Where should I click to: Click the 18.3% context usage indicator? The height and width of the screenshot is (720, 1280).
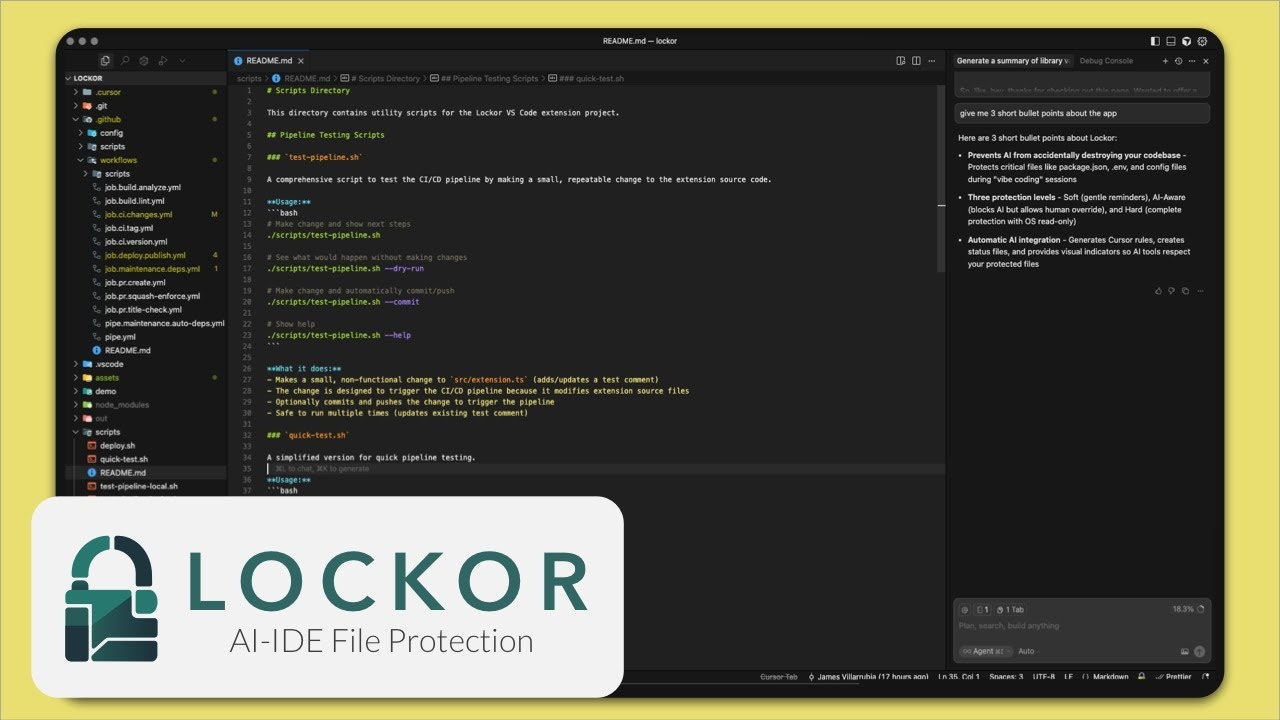point(1182,609)
